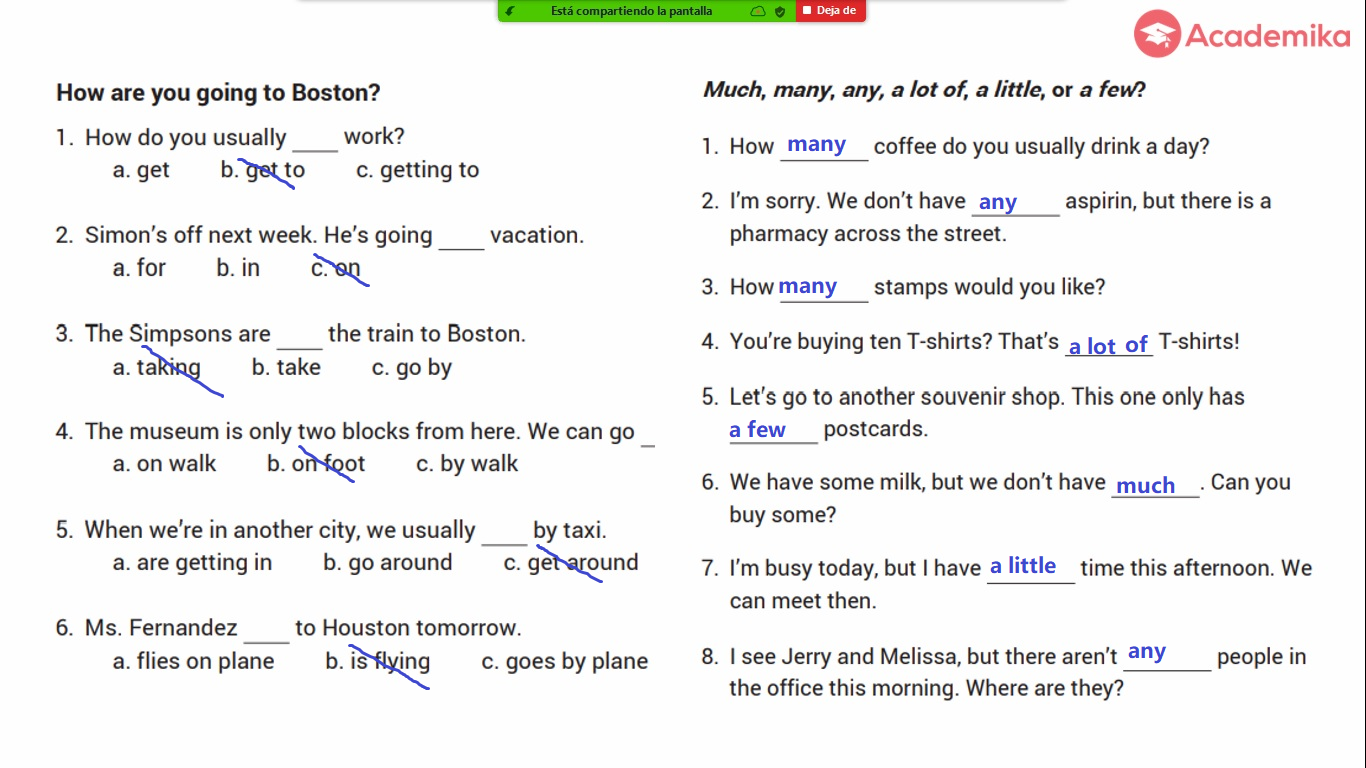Select answer 'c. on' in question 2
This screenshot has width=1366, height=768.
(x=336, y=268)
